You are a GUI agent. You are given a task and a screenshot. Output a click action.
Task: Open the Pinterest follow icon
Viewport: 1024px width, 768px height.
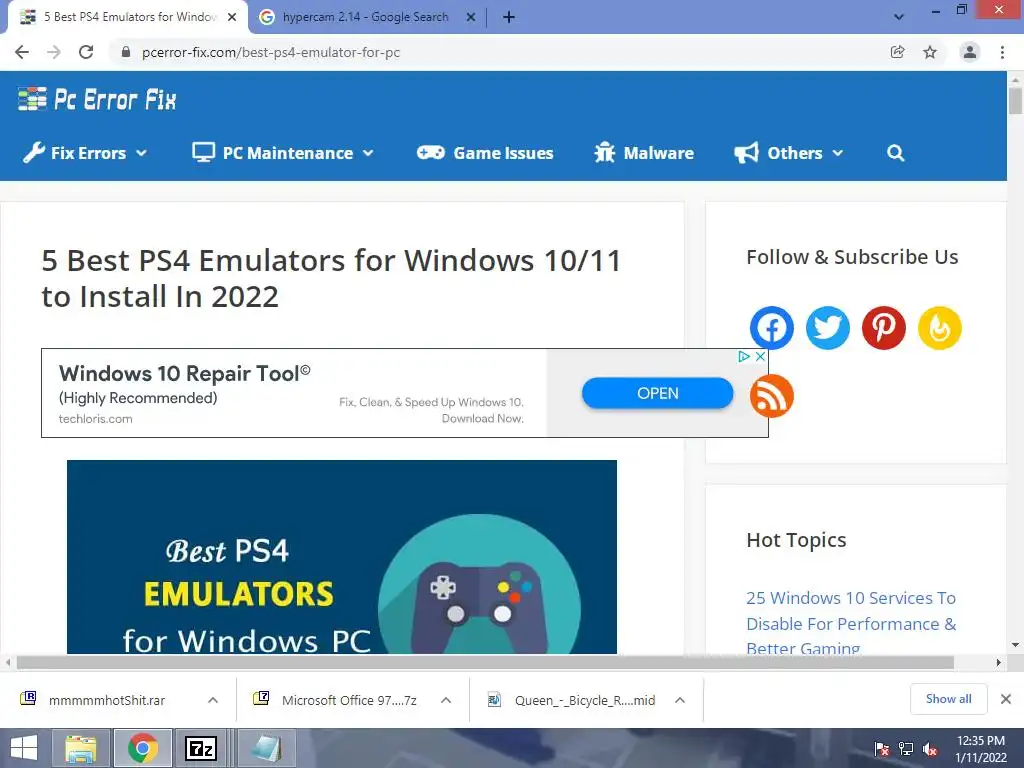(884, 328)
